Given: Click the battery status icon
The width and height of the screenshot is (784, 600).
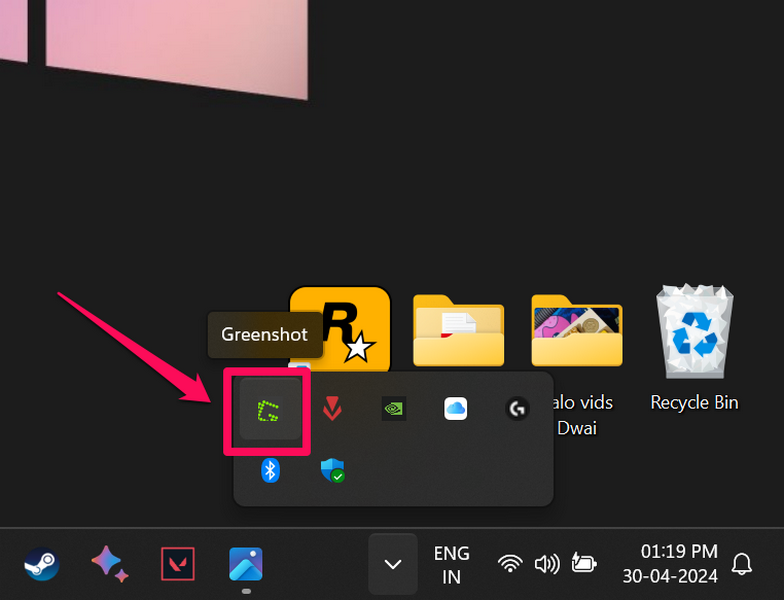Looking at the screenshot, I should pyautogui.click(x=583, y=564).
